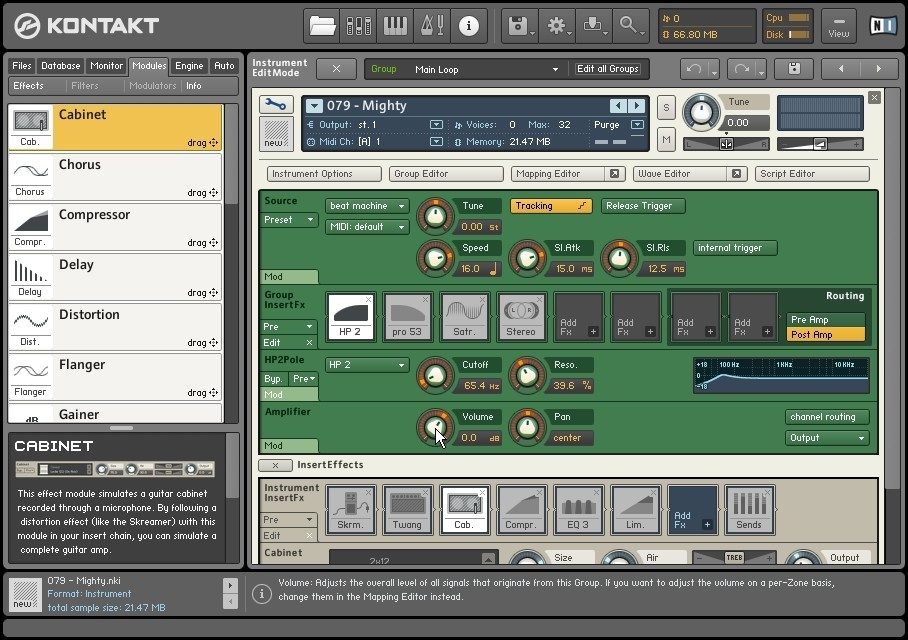Click the info pane icon
The image size is (908, 640).
(468, 25)
